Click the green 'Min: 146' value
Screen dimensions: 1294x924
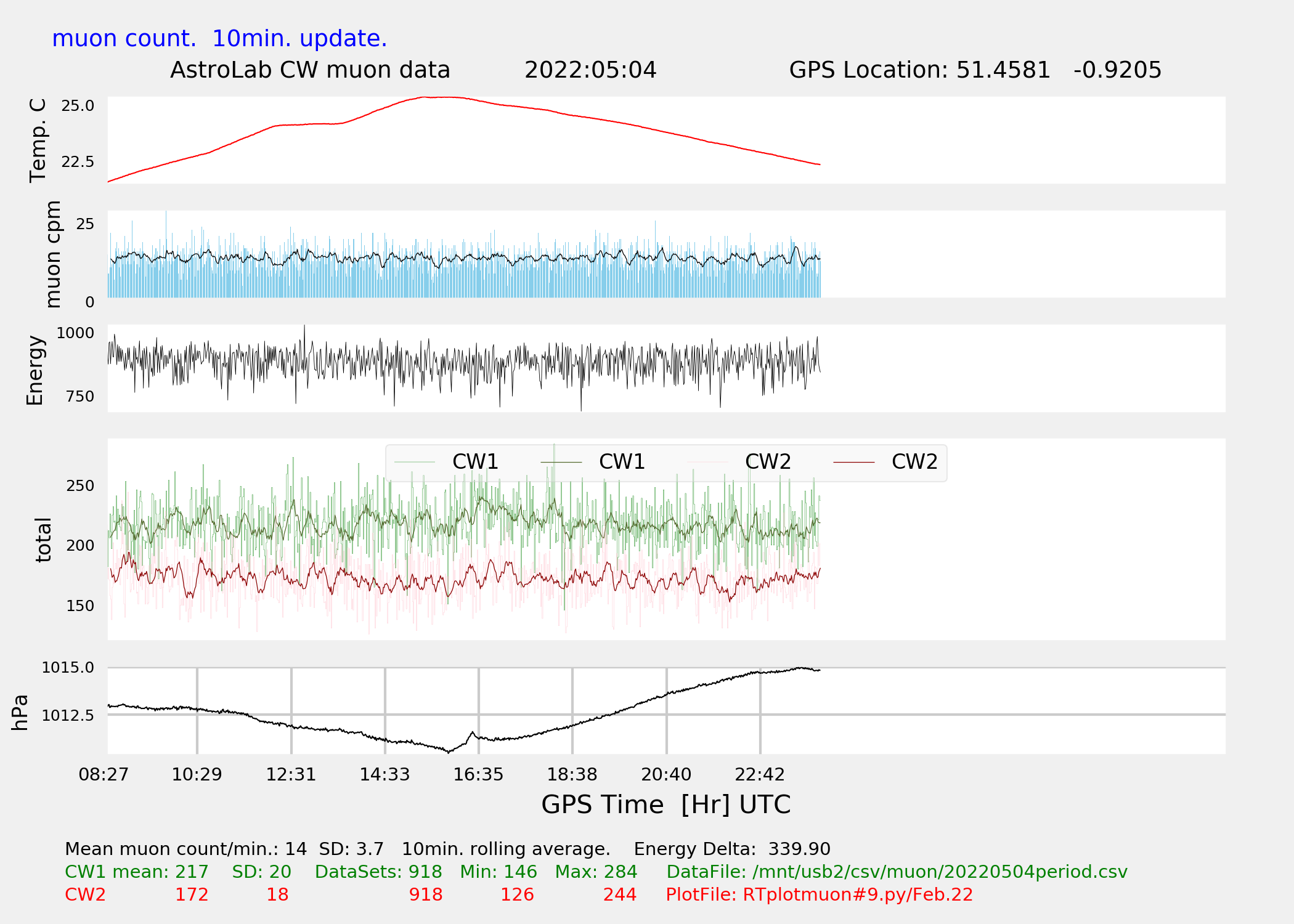[x=498, y=872]
